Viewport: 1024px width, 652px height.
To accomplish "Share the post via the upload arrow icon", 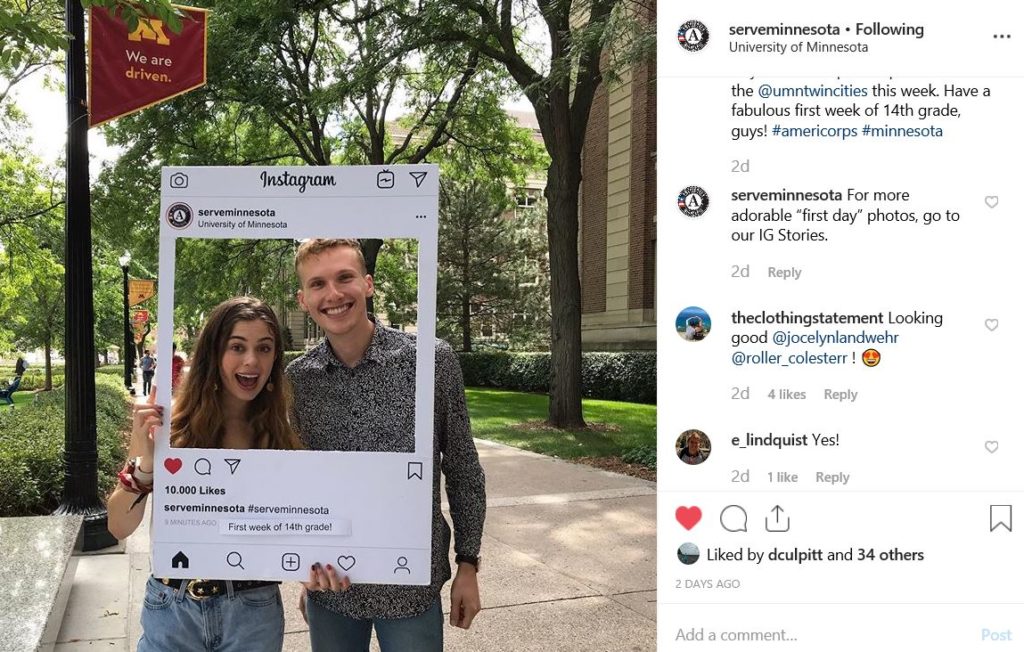I will [x=777, y=518].
